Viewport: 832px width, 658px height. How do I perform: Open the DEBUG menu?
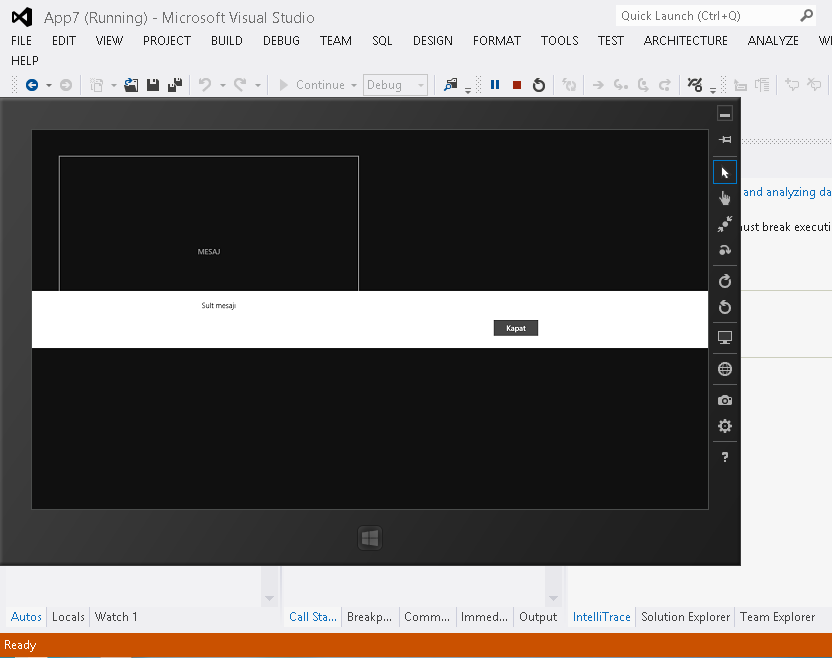[281, 41]
